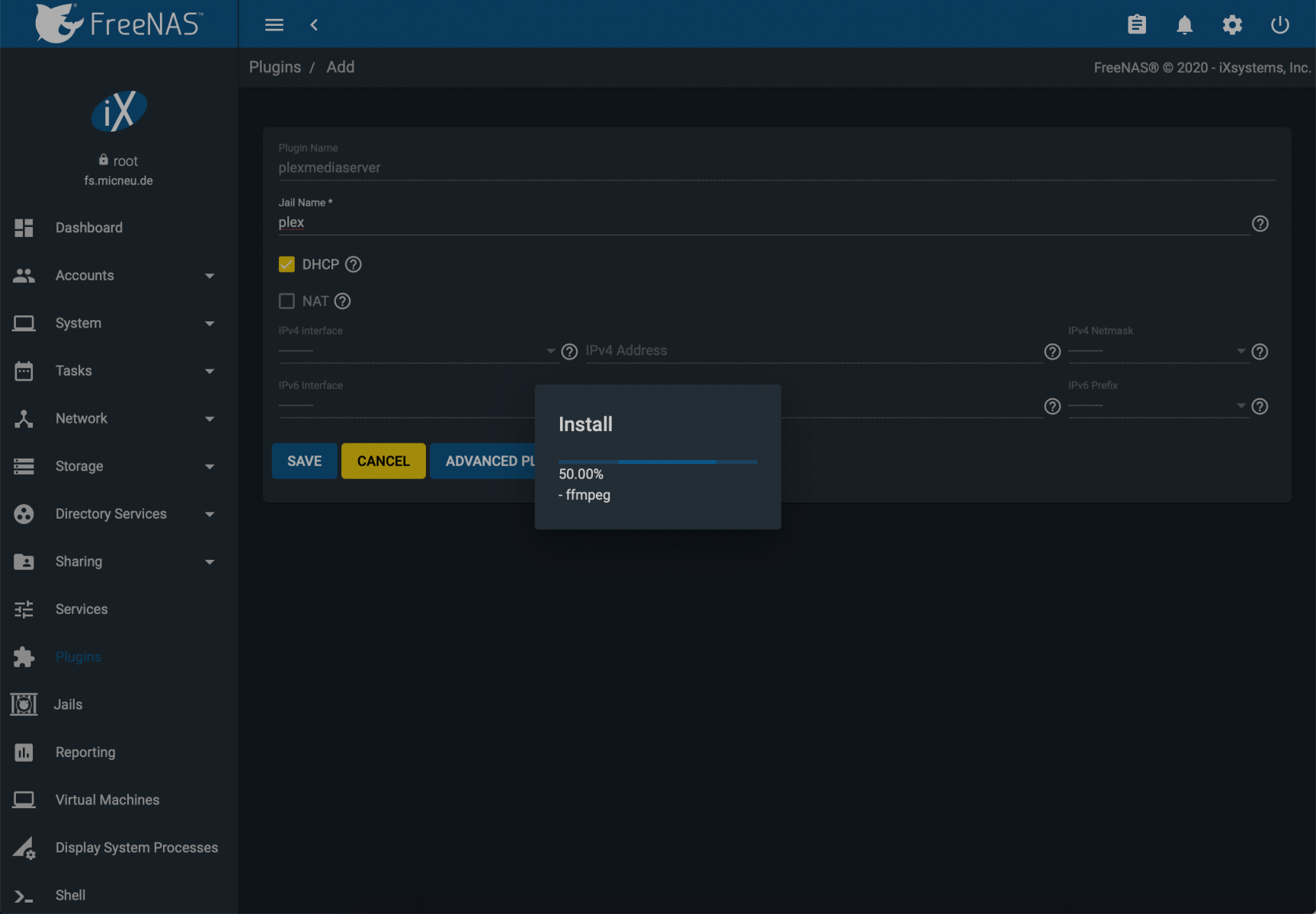Screen dimensions: 1316x914
Task: Show help for IPv6 Prefix
Action: tap(1260, 406)
